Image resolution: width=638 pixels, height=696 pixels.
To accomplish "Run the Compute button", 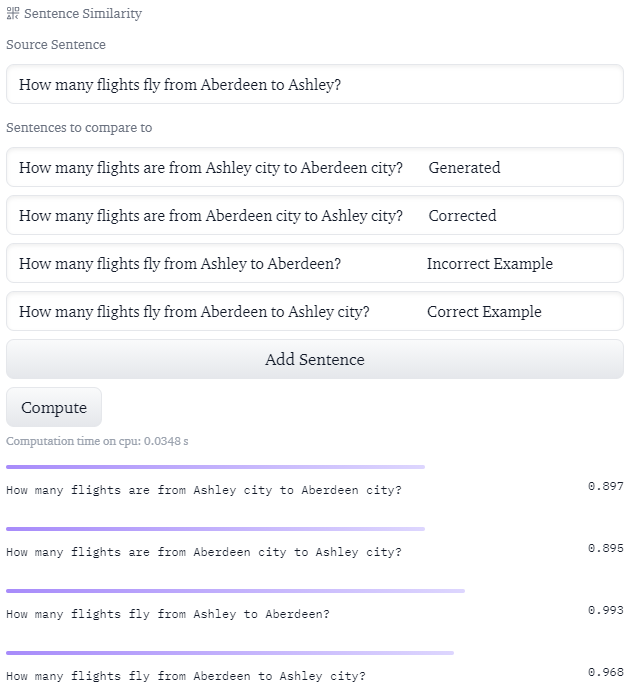I will [54, 408].
